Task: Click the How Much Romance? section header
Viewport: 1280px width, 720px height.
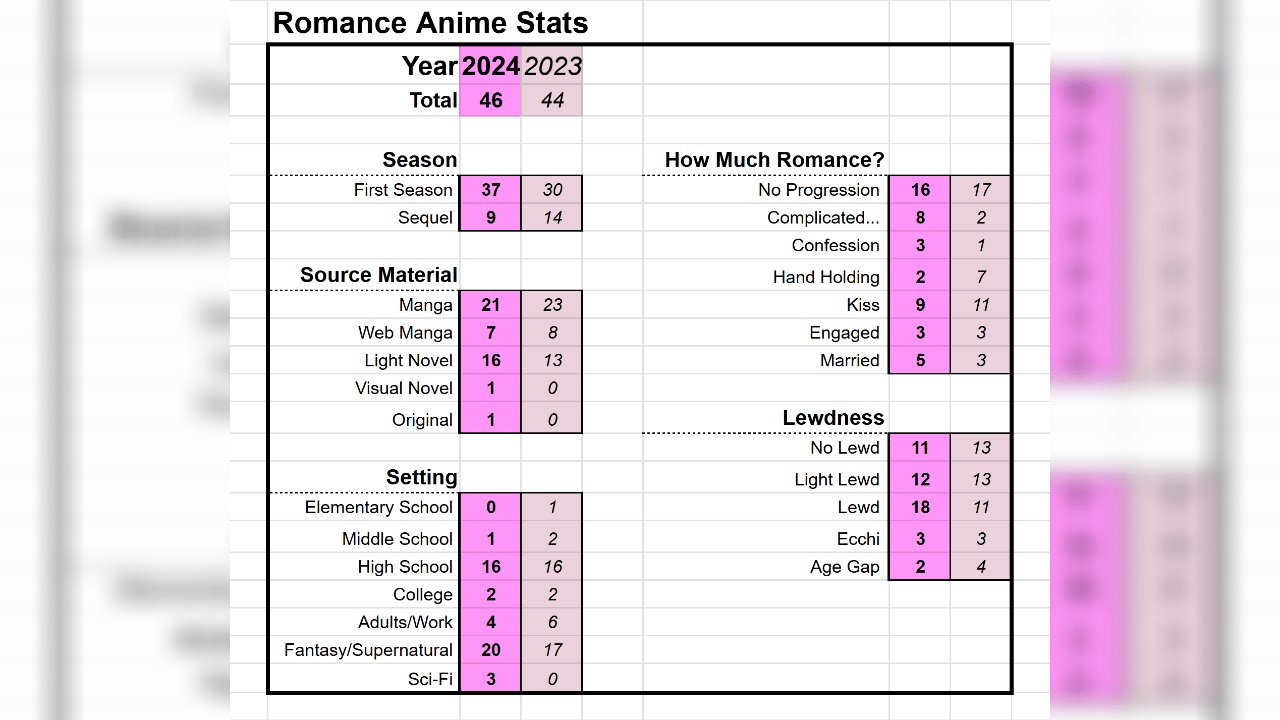Action: tap(774, 160)
